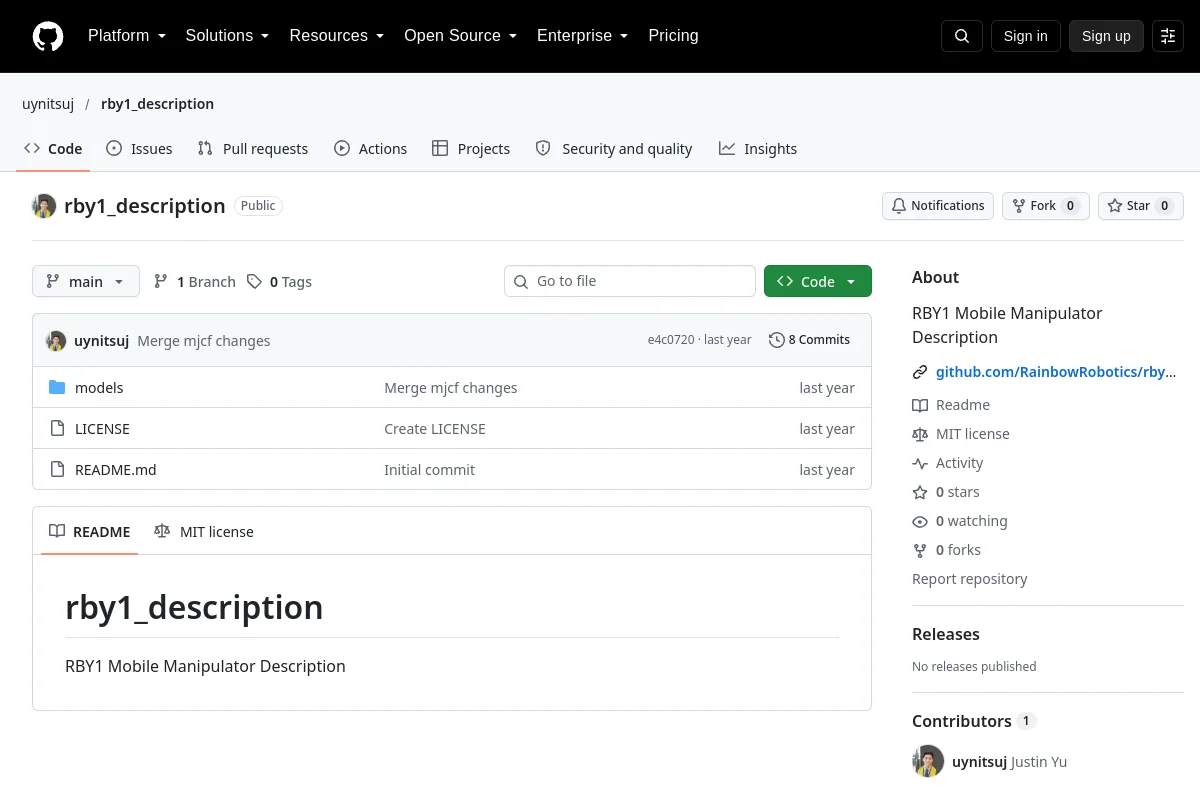The width and height of the screenshot is (1200, 800).
Task: Star the repository with Star button
Action: pyautogui.click(x=1141, y=206)
